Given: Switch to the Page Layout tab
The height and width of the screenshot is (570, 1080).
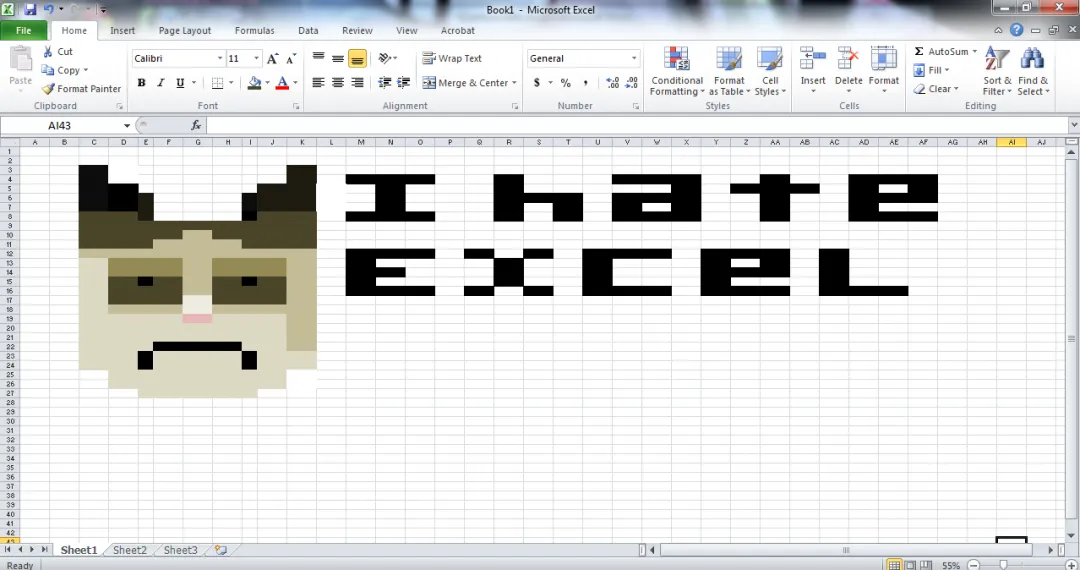Looking at the screenshot, I should 185,30.
